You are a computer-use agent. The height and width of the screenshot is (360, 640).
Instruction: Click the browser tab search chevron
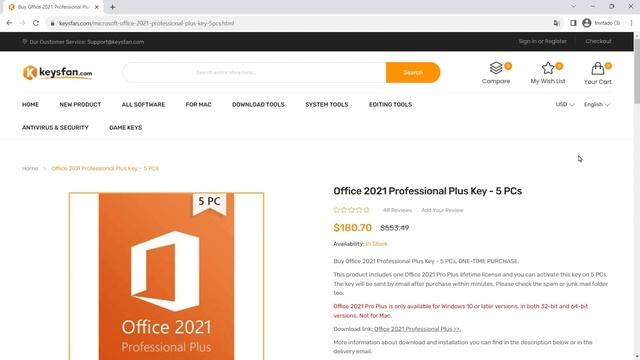573,7
